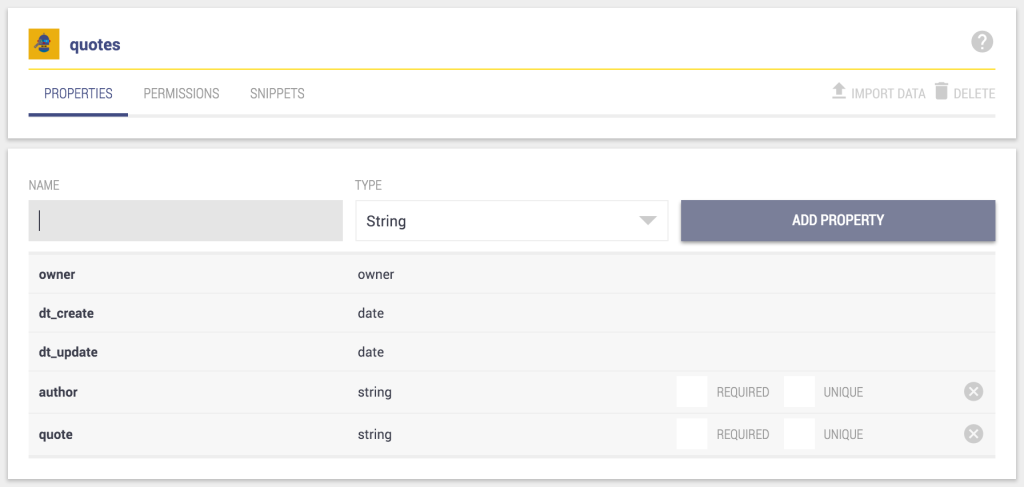Open the Type dropdown showing String
Screen dimensions: 1024x487
coord(511,221)
